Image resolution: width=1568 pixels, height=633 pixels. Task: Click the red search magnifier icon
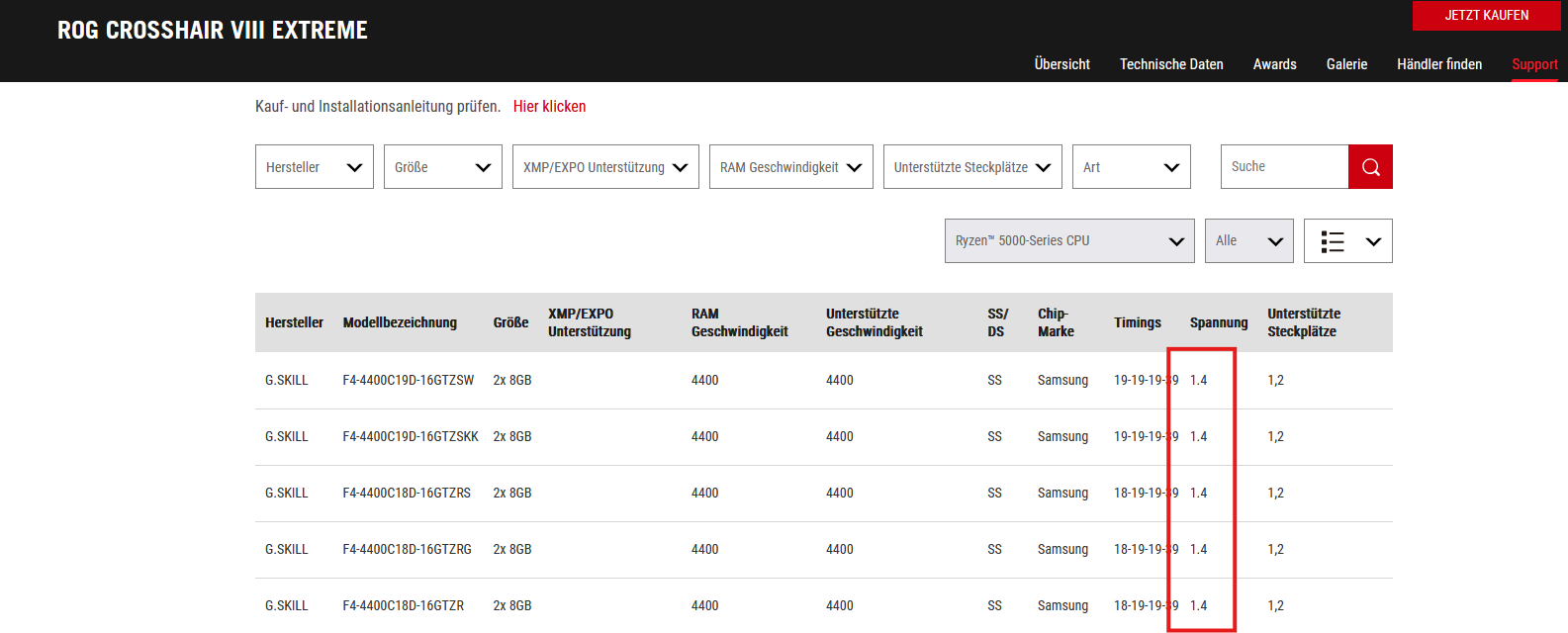click(1370, 166)
